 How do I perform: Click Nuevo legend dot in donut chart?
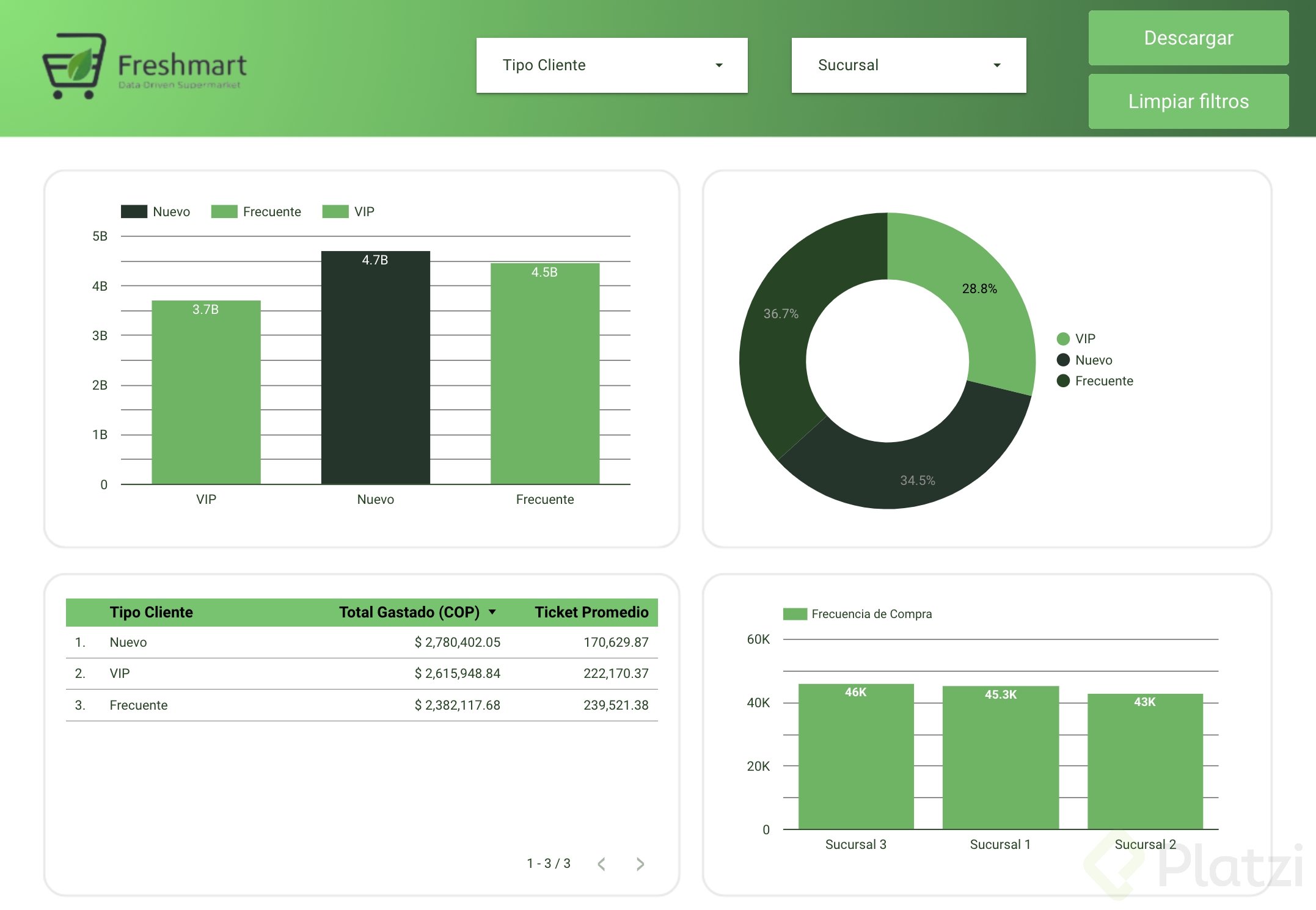point(1063,360)
